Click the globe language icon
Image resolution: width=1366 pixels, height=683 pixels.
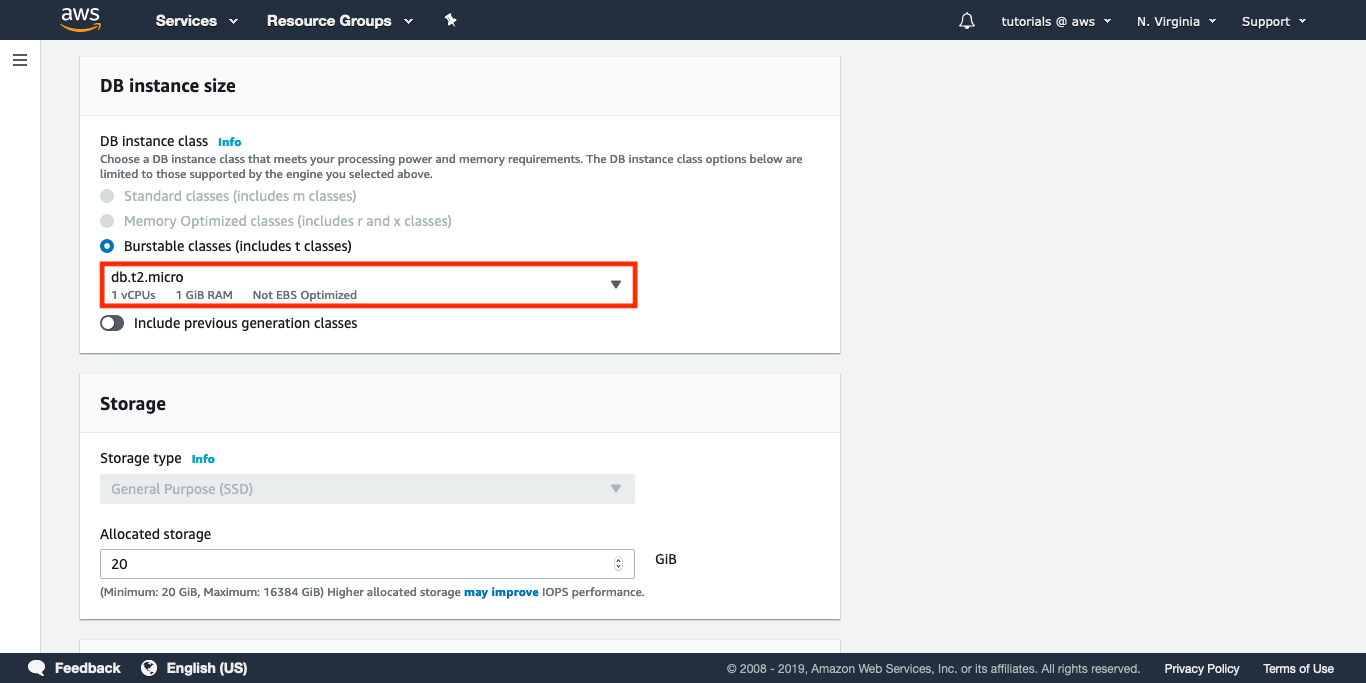click(149, 668)
